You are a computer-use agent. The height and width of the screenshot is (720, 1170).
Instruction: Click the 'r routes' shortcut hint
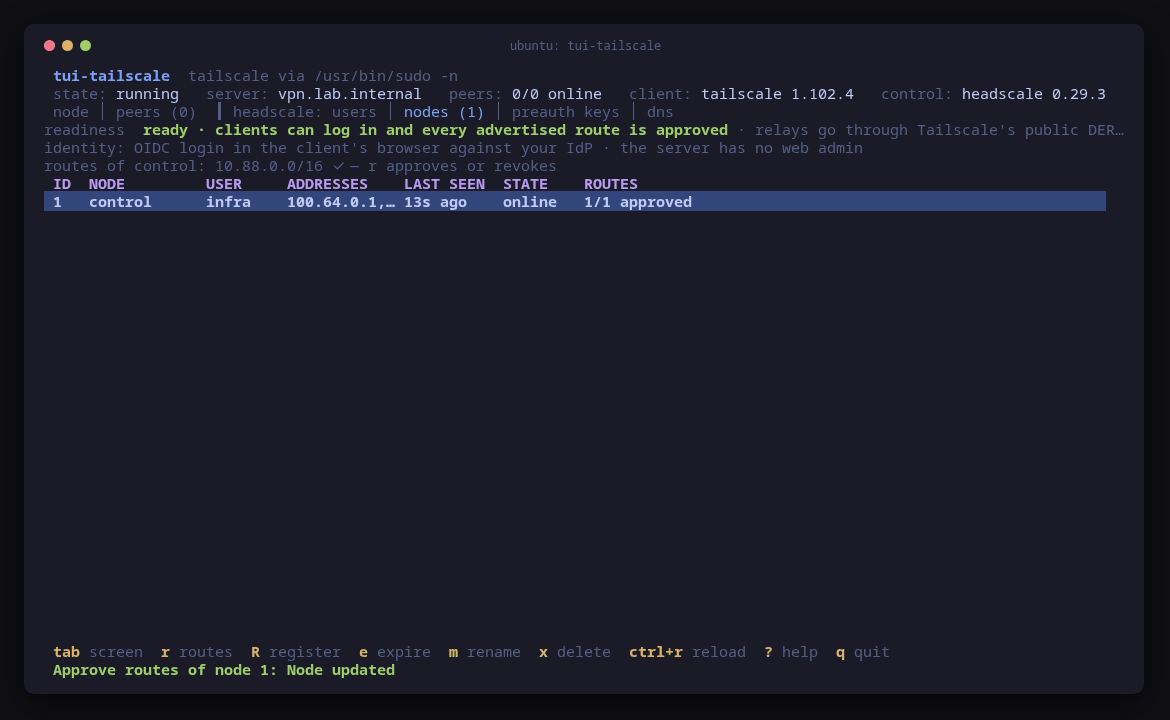197,652
